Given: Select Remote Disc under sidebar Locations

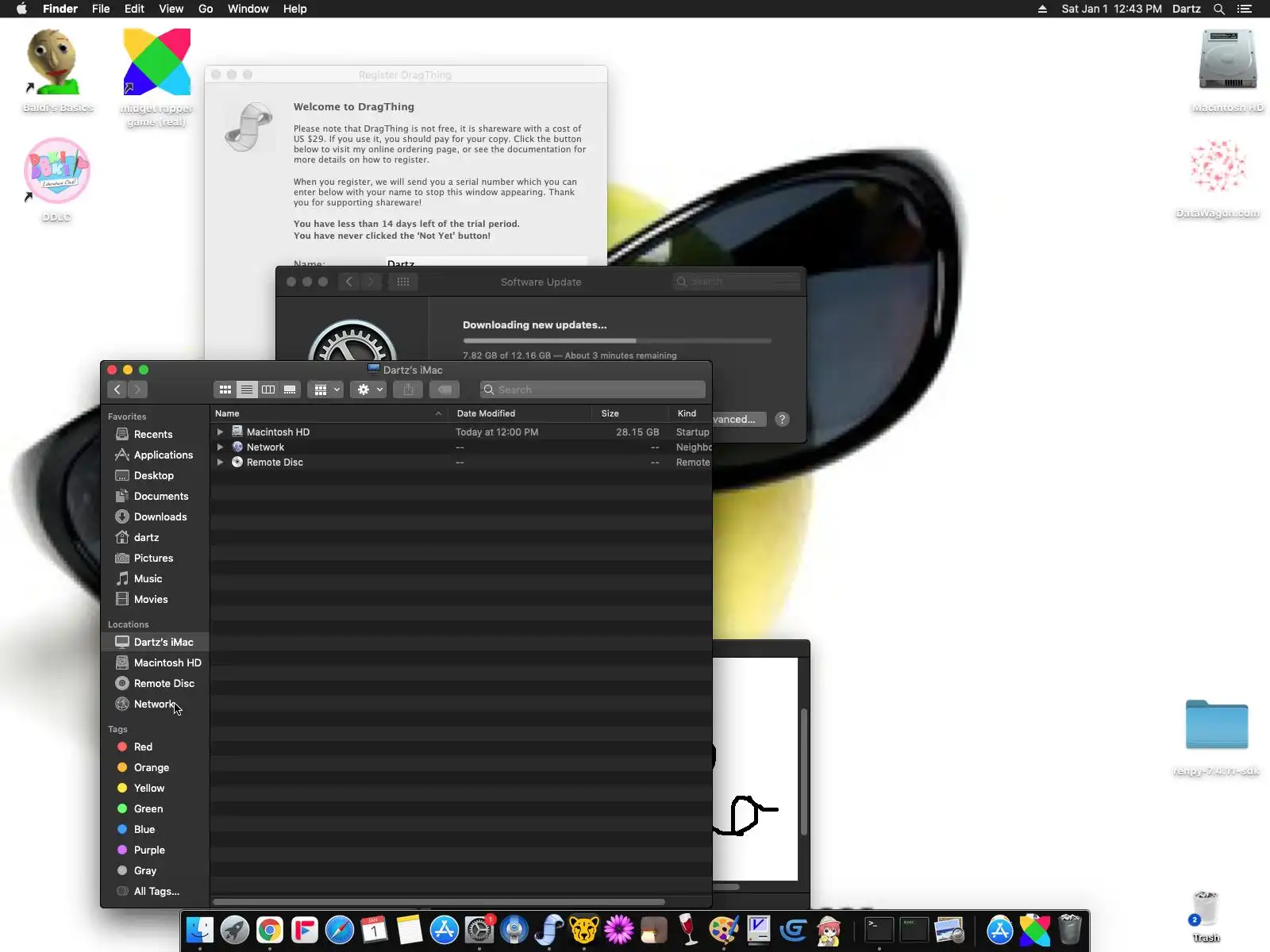Looking at the screenshot, I should pyautogui.click(x=156, y=683).
